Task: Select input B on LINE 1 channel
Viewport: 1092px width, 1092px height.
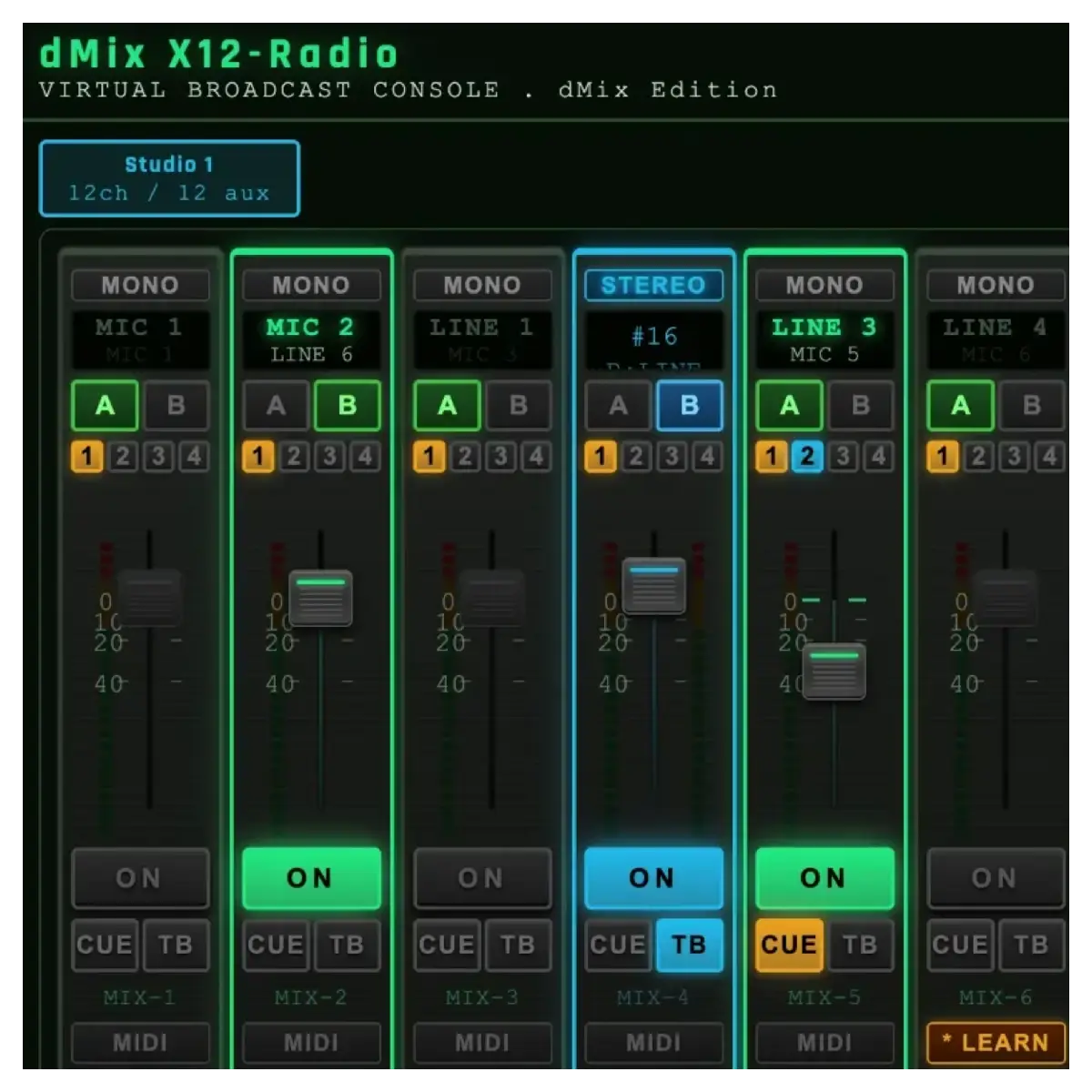Action: [518, 406]
